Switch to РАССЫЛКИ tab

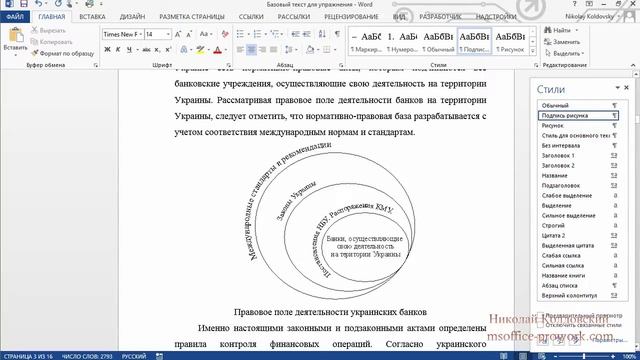coord(294,17)
